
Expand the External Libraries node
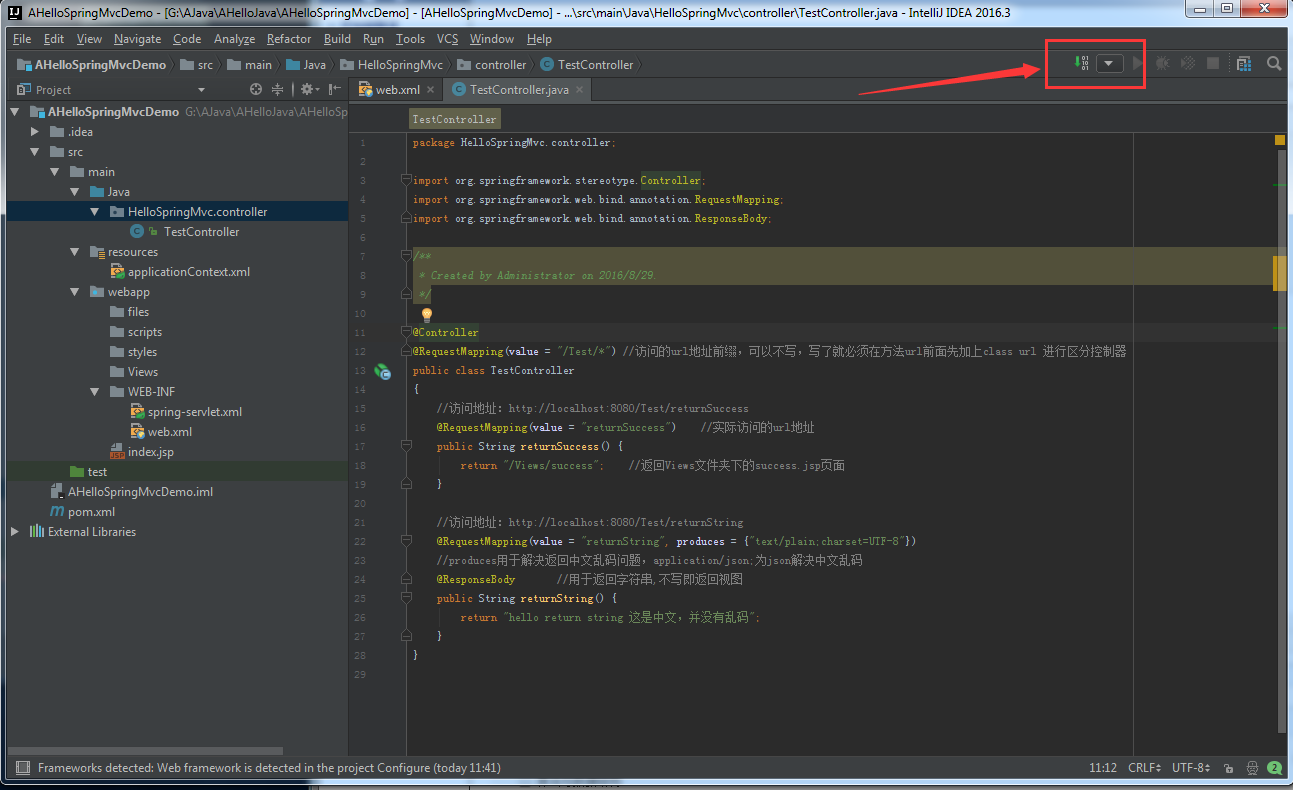coord(15,532)
